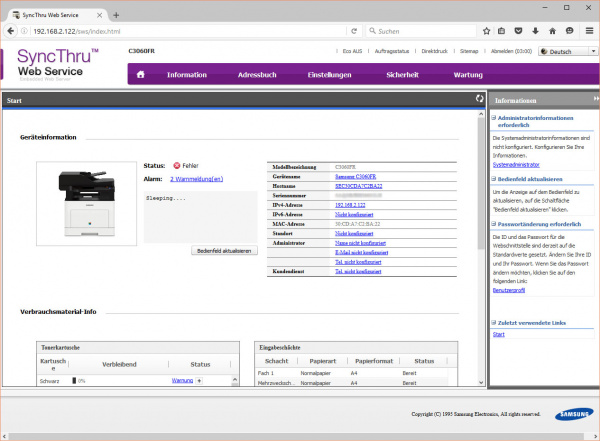Open the Firefox hamburger menu
This screenshot has width=600, height=441.
[x=589, y=31]
